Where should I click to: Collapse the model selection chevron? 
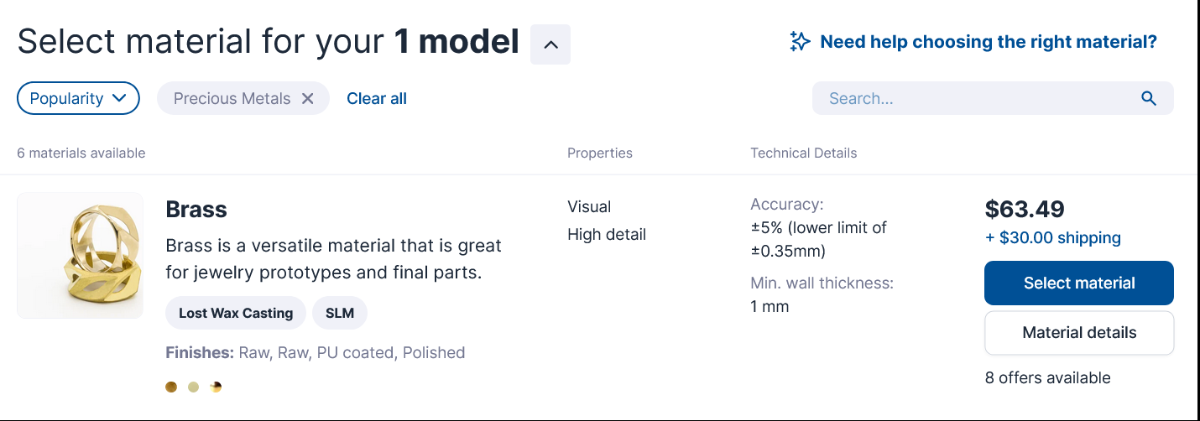pos(550,44)
